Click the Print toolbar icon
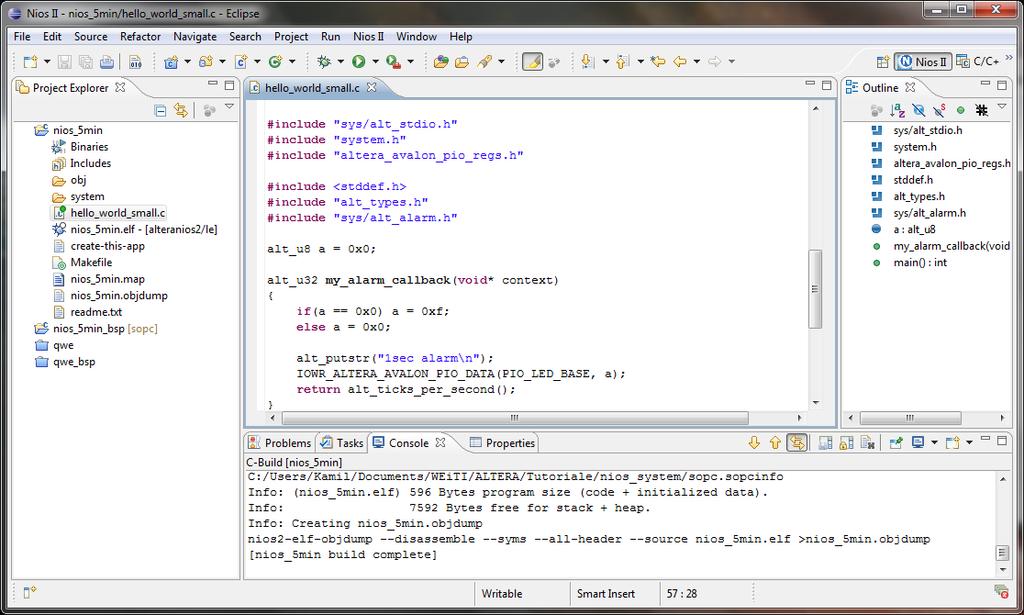1024x615 pixels. tap(106, 61)
